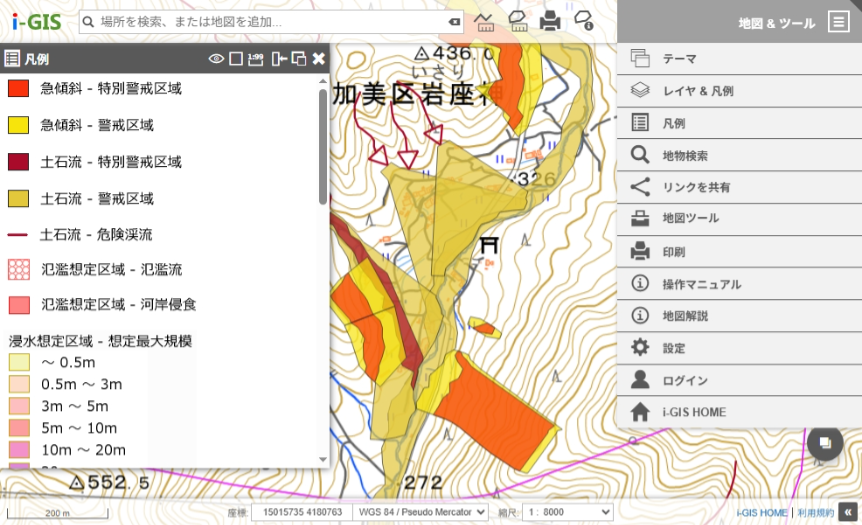Open the レイヤ & 凡例 menu item
Image resolution: width=862 pixels, height=525 pixels.
click(x=739, y=91)
